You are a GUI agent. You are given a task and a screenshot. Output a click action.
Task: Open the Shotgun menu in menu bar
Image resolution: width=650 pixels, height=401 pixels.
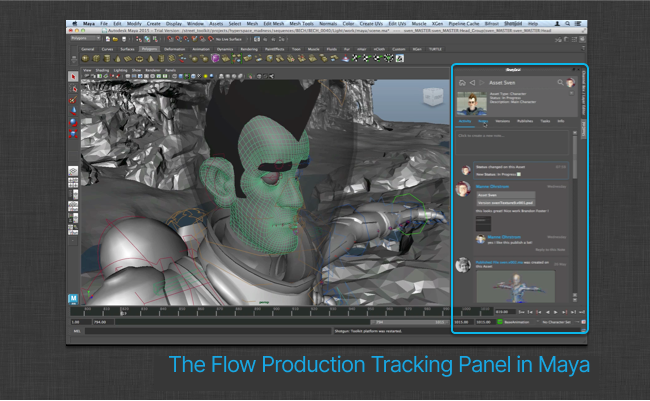516,21
